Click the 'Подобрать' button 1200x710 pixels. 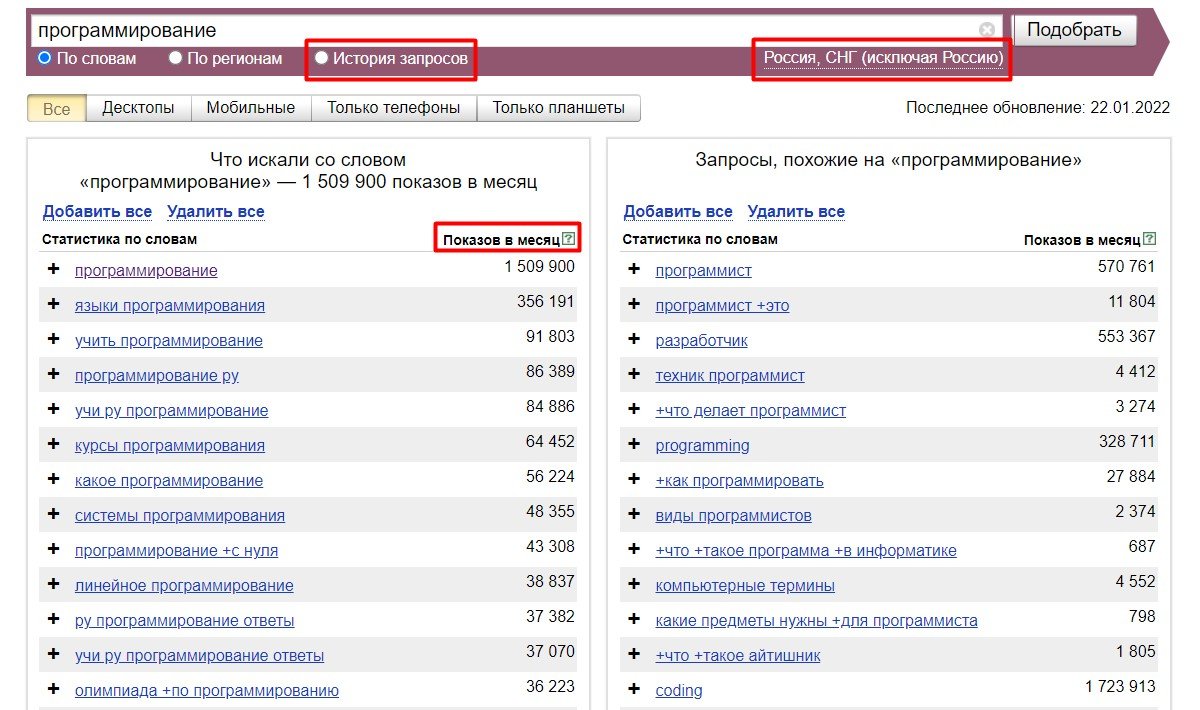(x=1075, y=29)
